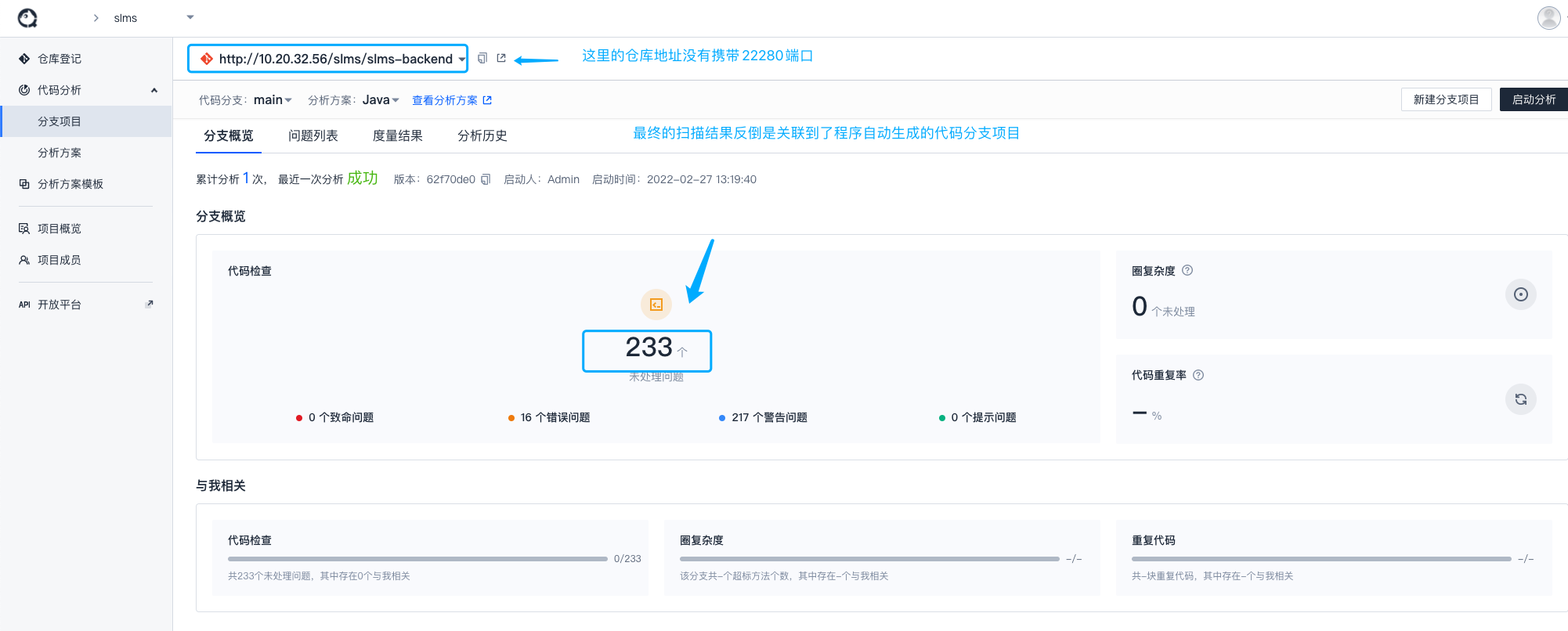Click the 成功 analysis status text
The width and height of the screenshot is (1568, 631).
click(x=363, y=178)
